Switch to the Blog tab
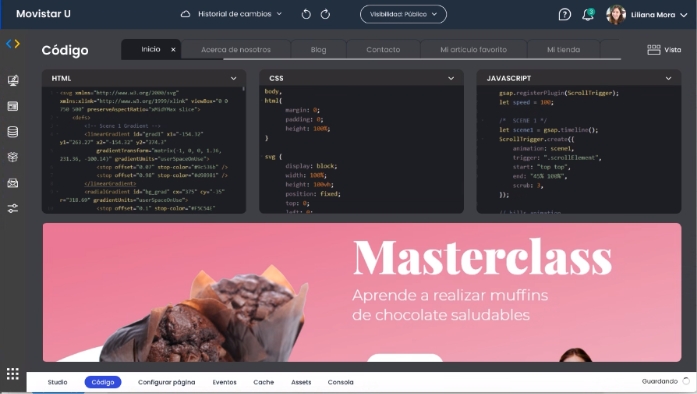 coord(318,49)
